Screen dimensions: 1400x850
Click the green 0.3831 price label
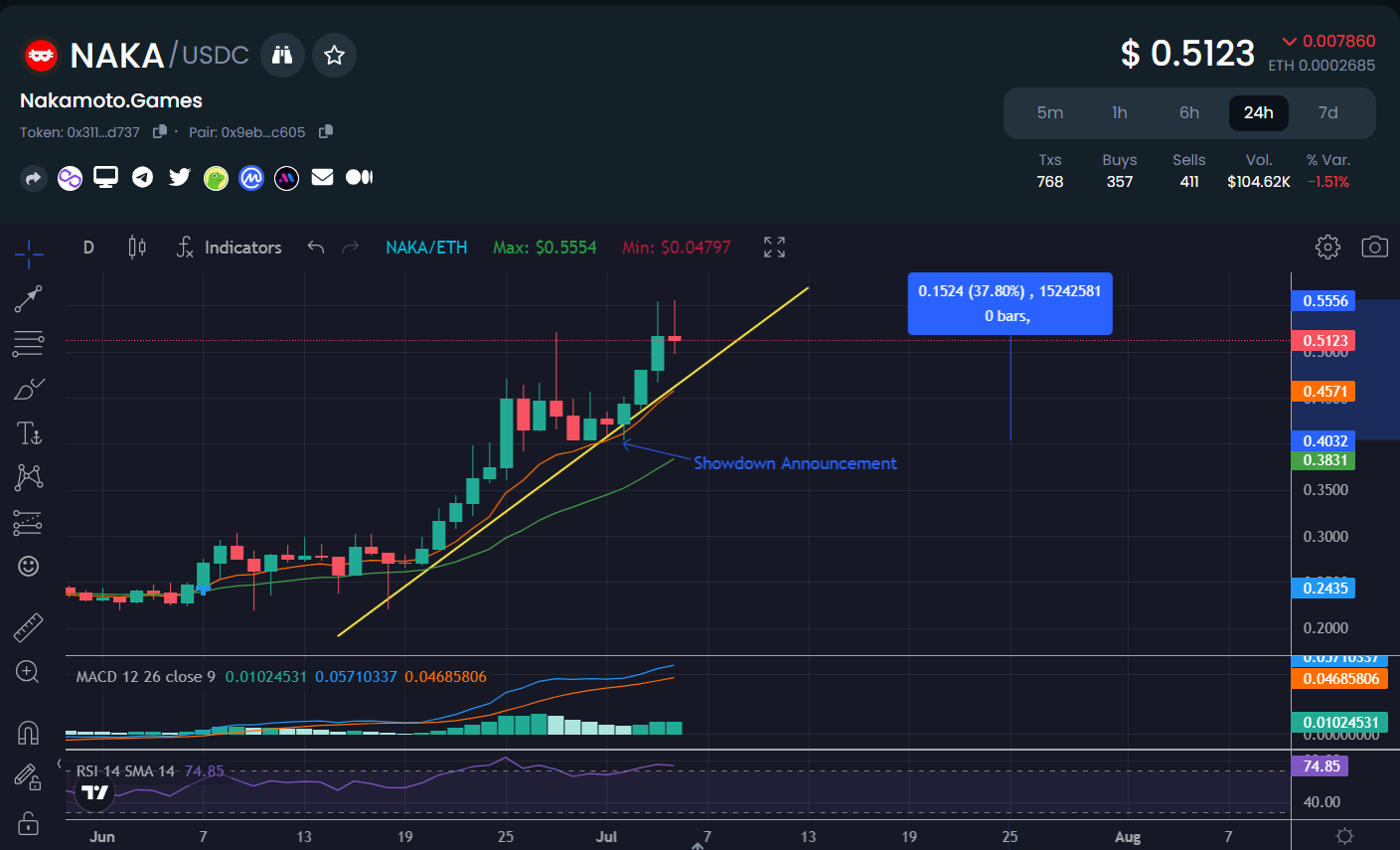pos(1325,460)
